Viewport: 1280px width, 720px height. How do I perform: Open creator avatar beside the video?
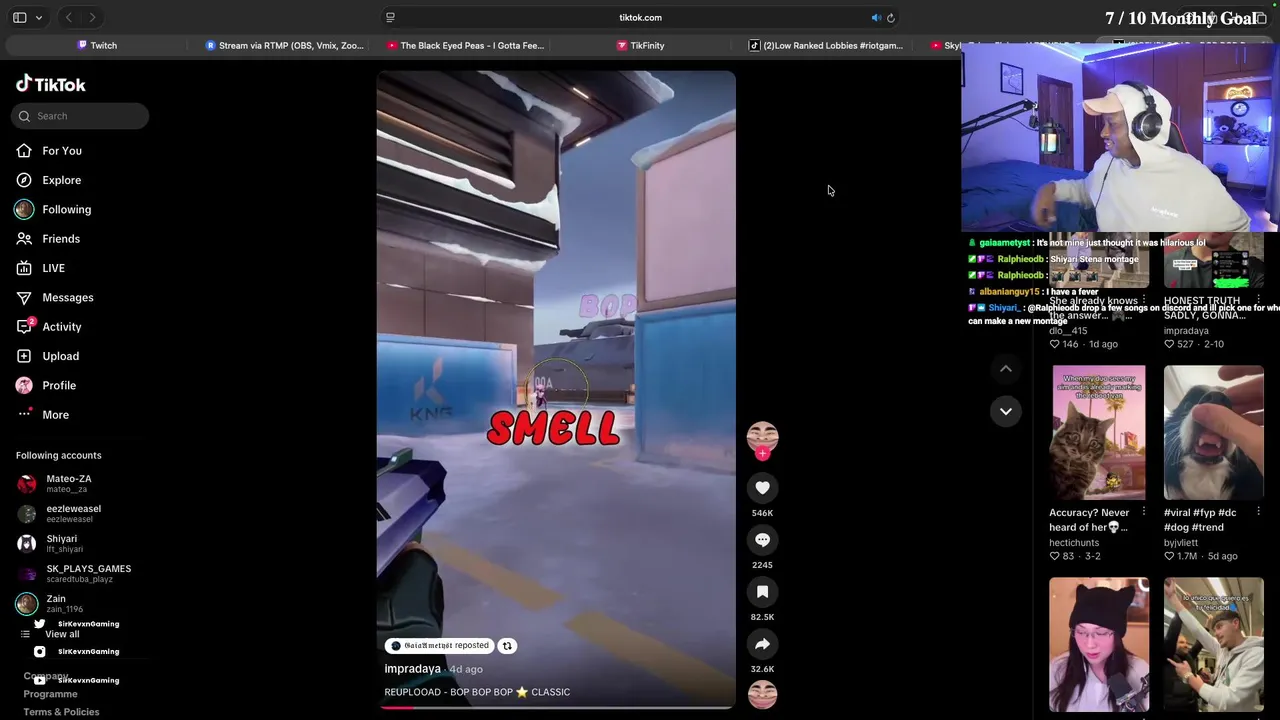click(762, 436)
